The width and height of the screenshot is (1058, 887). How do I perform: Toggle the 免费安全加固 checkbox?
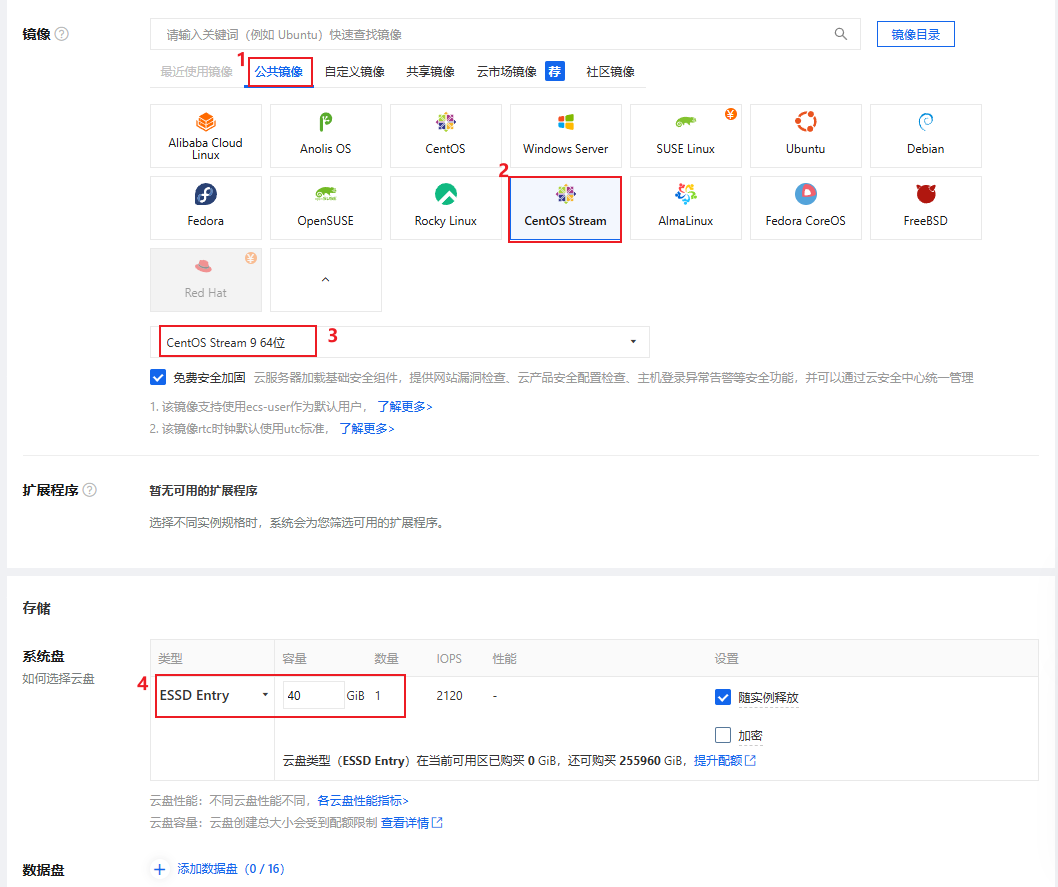click(158, 377)
